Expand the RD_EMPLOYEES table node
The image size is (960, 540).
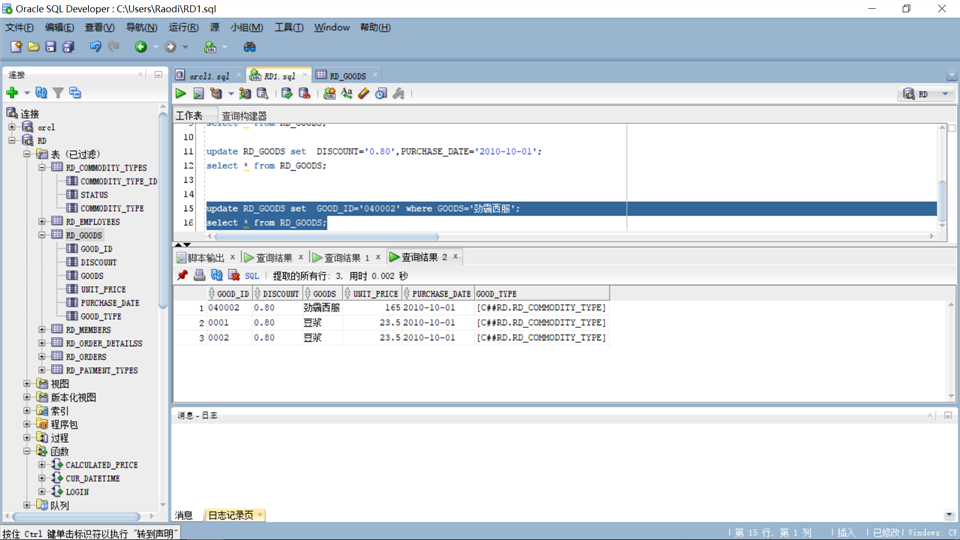click(x=42, y=221)
